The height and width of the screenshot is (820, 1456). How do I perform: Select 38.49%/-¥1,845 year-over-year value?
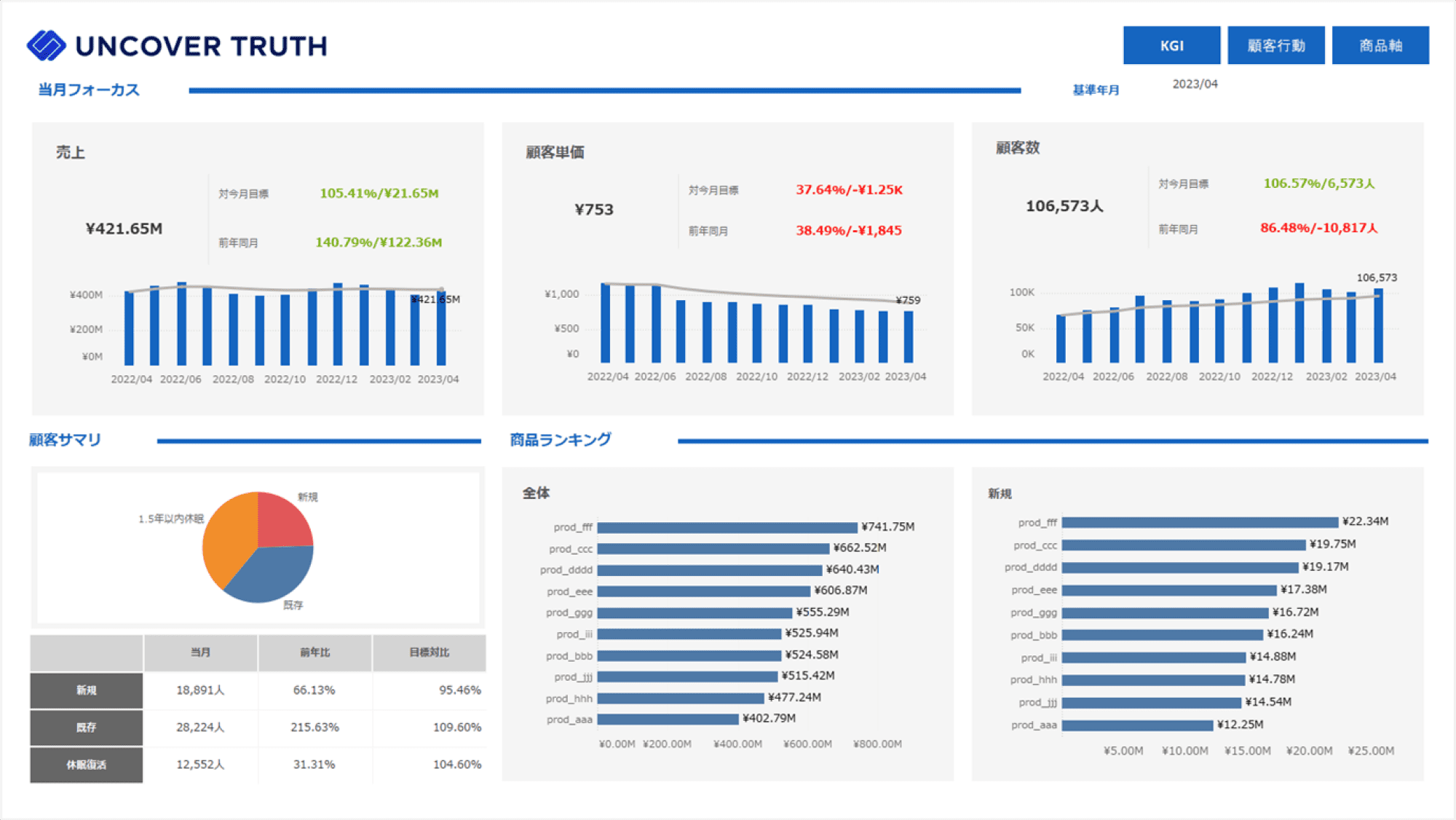849,230
